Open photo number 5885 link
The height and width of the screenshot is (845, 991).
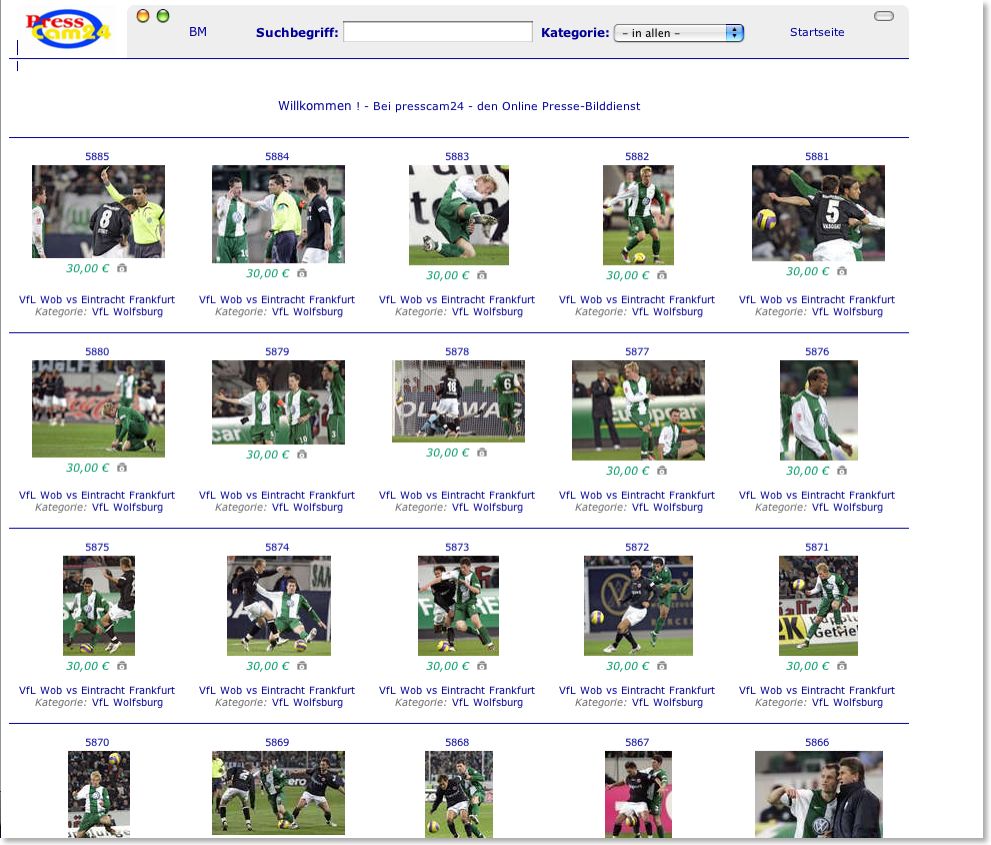(x=97, y=156)
